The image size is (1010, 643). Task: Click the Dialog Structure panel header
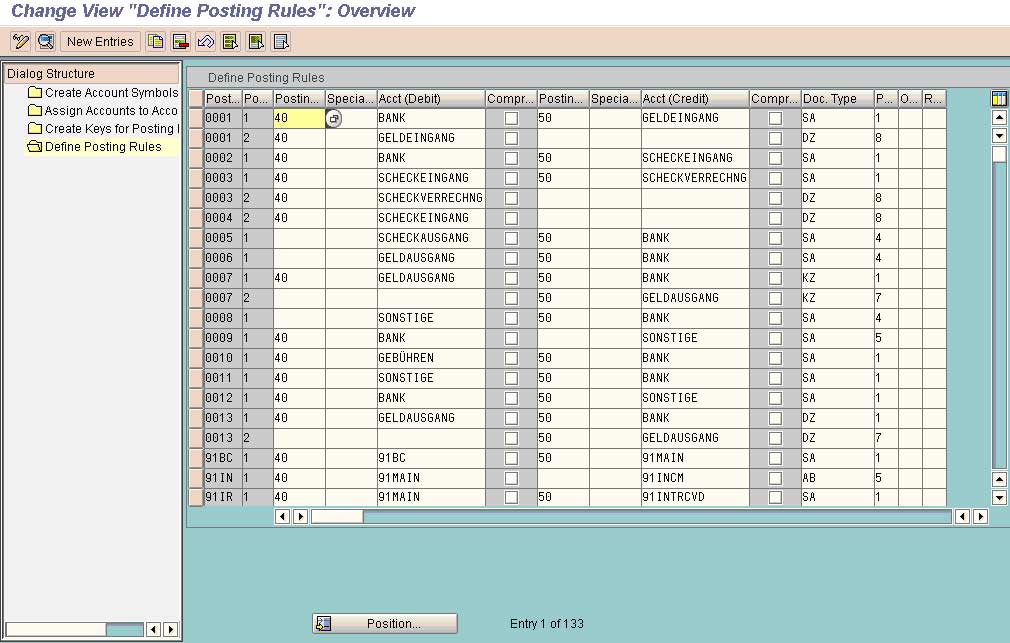pos(91,73)
